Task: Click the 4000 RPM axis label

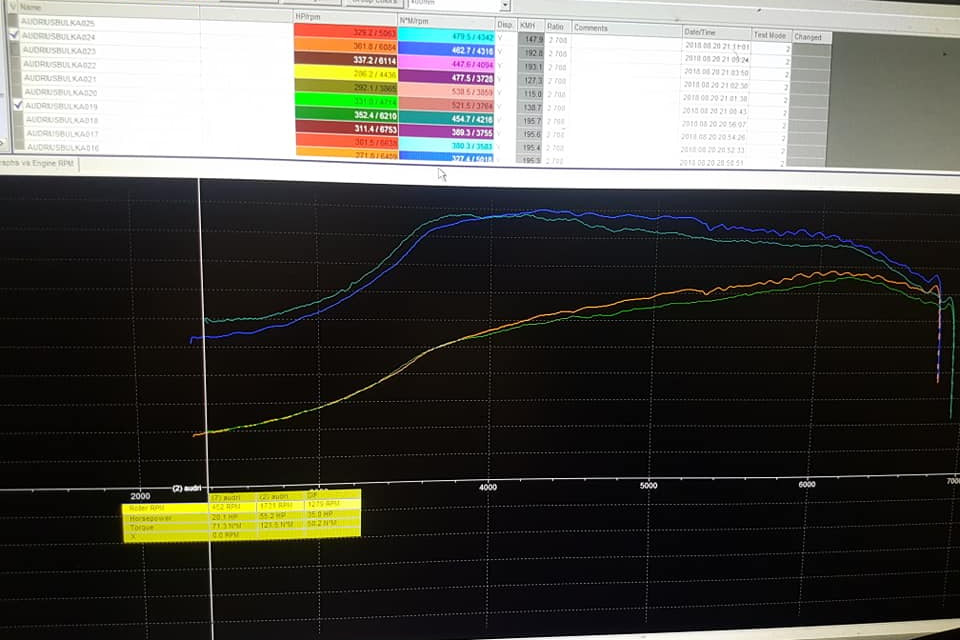Action: [488, 487]
